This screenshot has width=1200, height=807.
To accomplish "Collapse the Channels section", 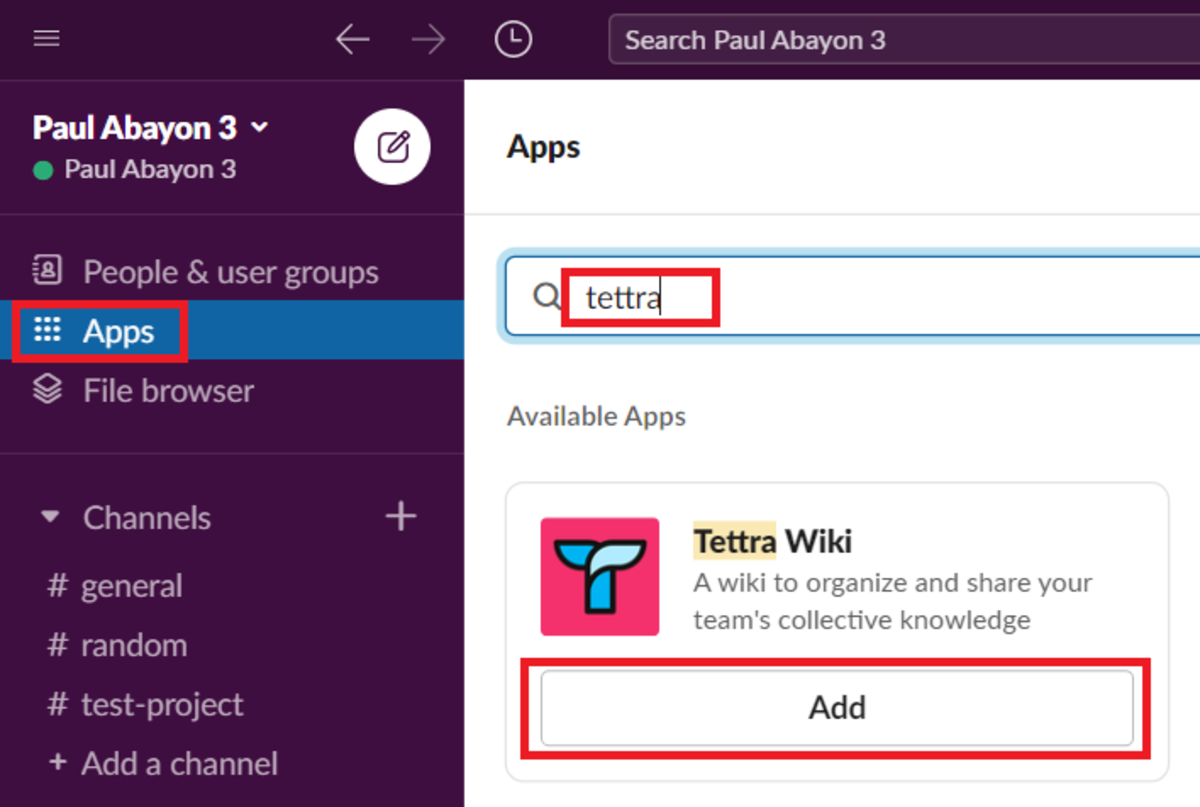I will [50, 517].
